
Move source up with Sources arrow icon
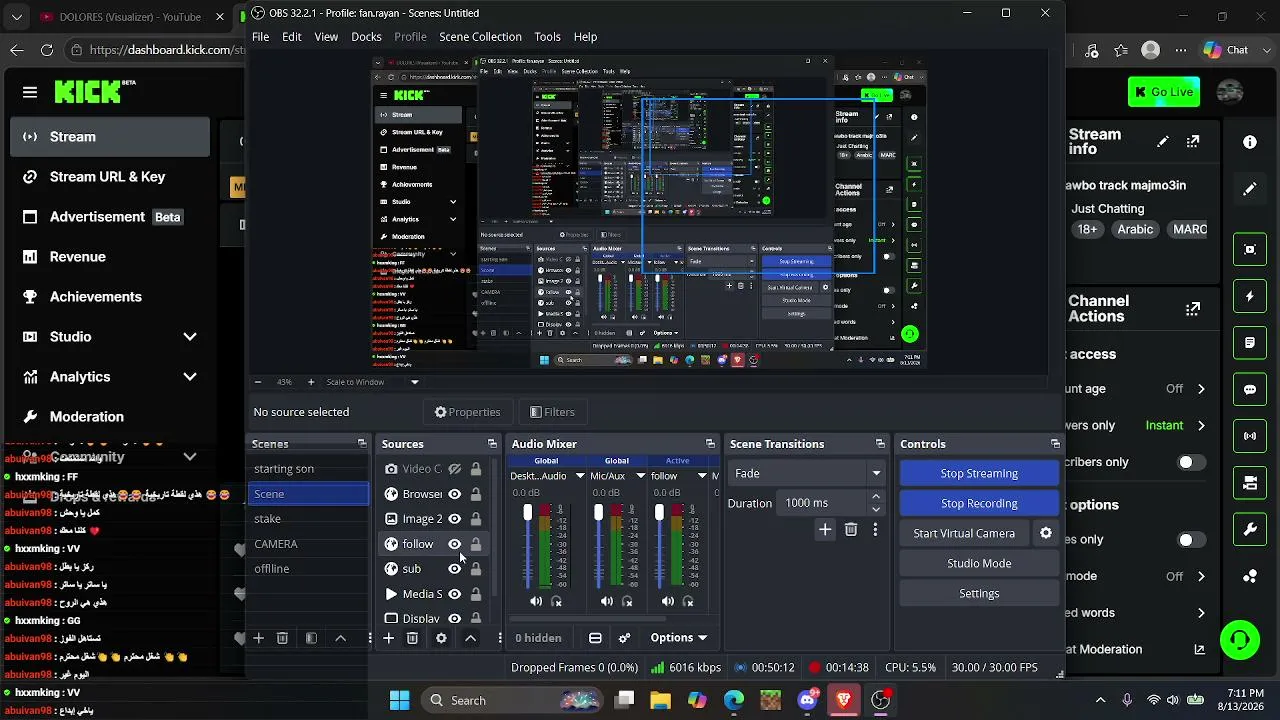click(x=470, y=638)
